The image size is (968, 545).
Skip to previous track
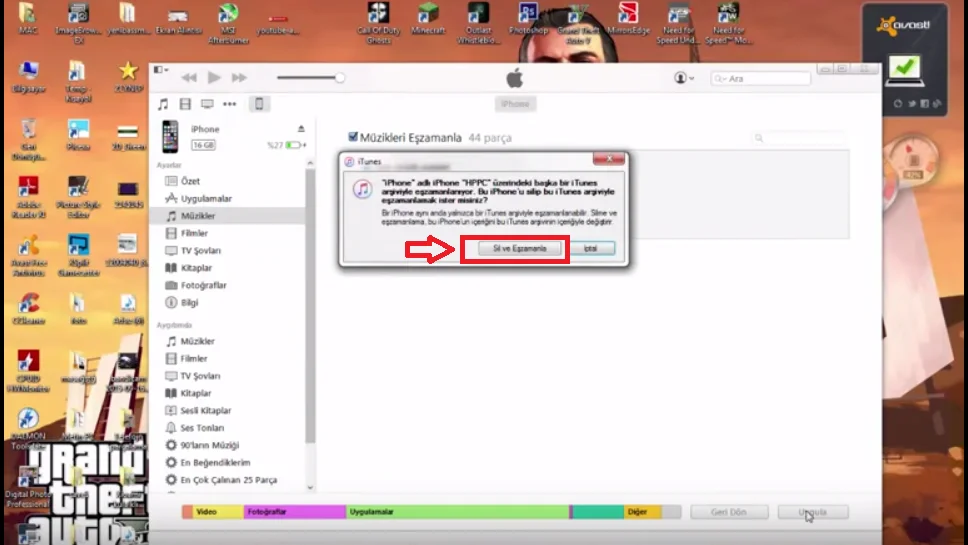point(189,78)
